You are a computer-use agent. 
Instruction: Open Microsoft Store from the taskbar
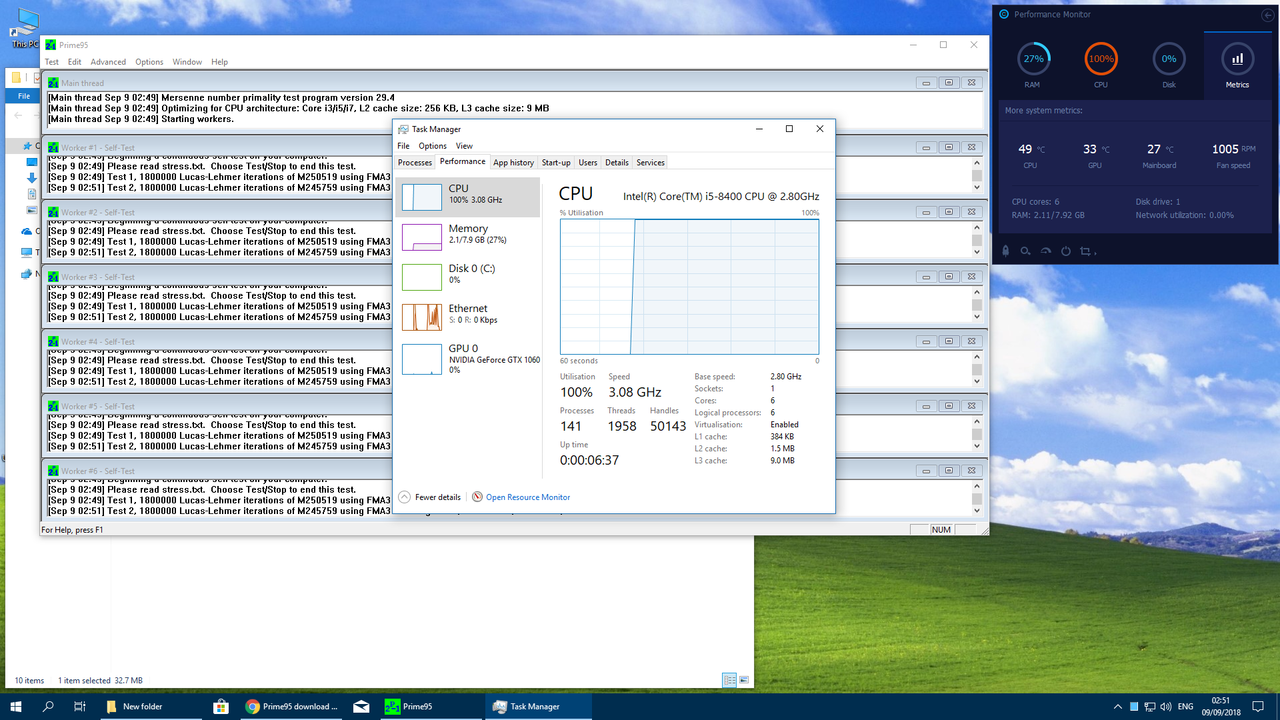click(x=220, y=706)
